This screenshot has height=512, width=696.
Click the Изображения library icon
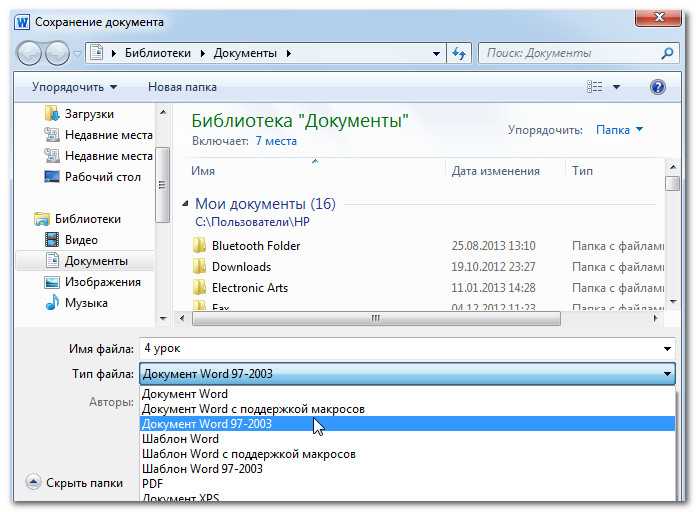[52, 282]
